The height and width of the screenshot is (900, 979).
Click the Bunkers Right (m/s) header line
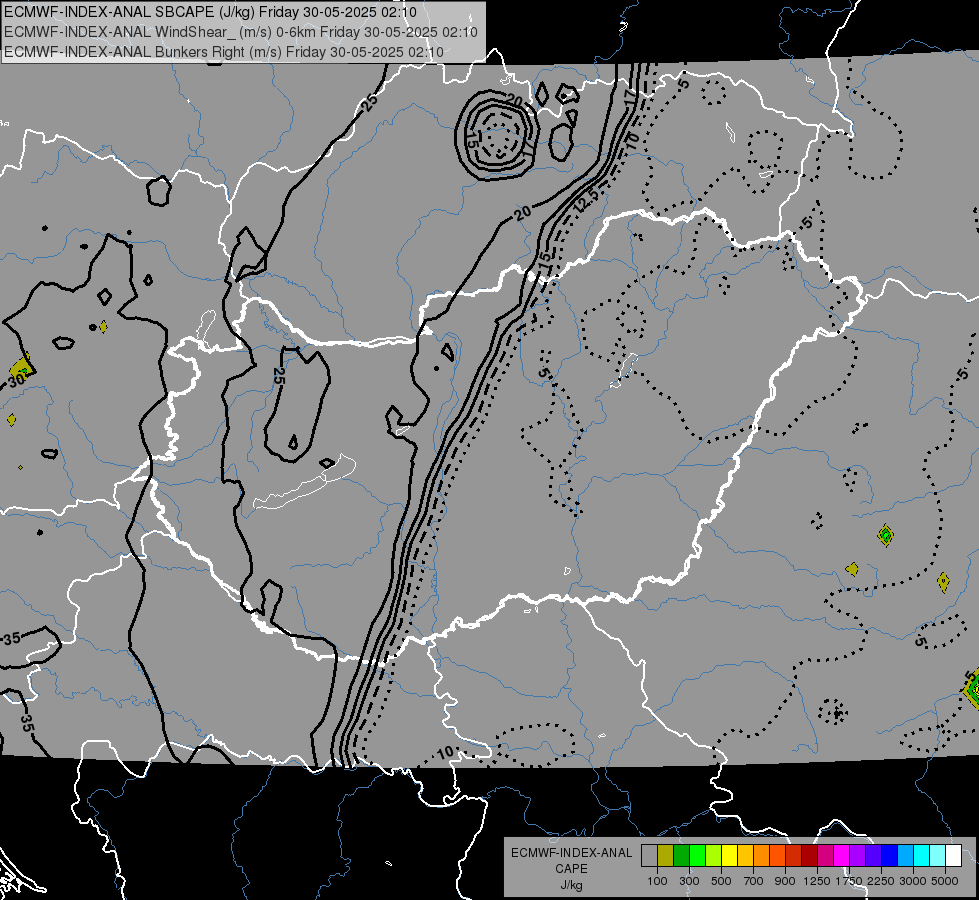click(224, 52)
